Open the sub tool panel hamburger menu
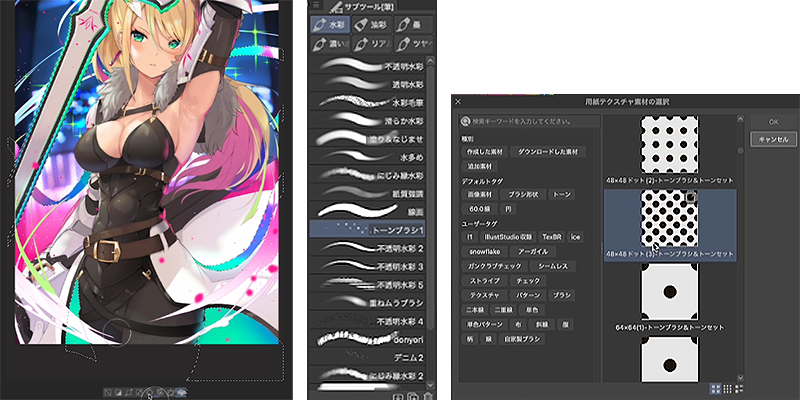 pos(316,5)
